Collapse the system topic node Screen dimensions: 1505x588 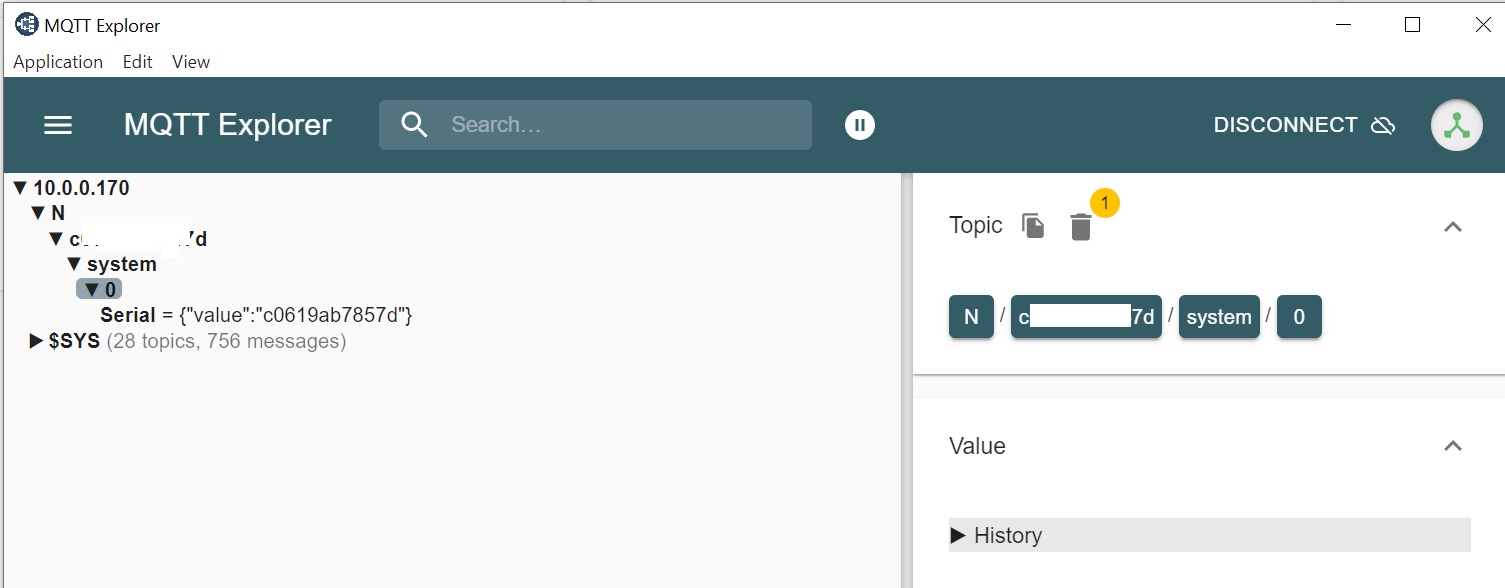pyautogui.click(x=74, y=263)
